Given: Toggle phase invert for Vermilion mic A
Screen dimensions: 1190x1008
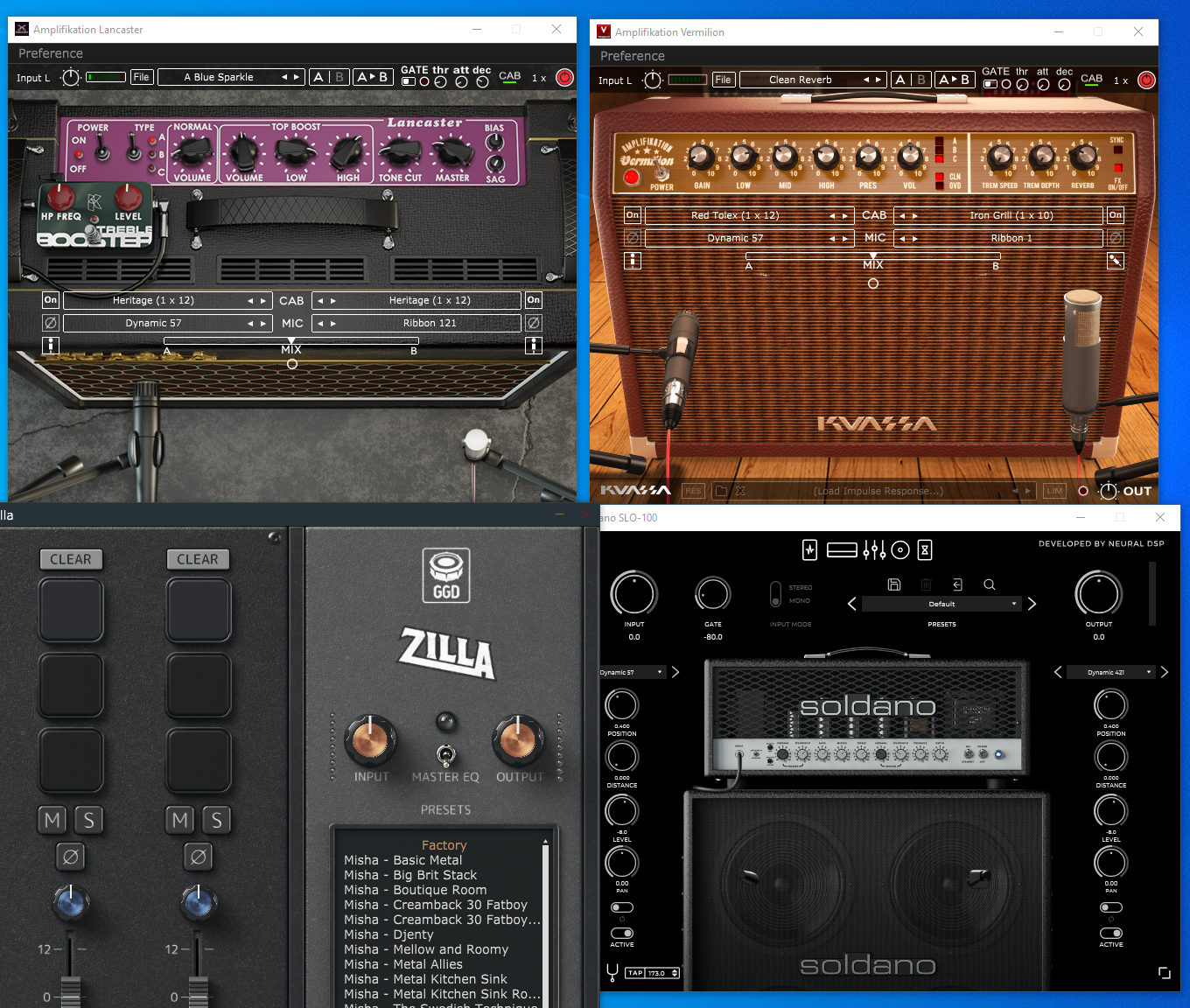Looking at the screenshot, I should [633, 238].
